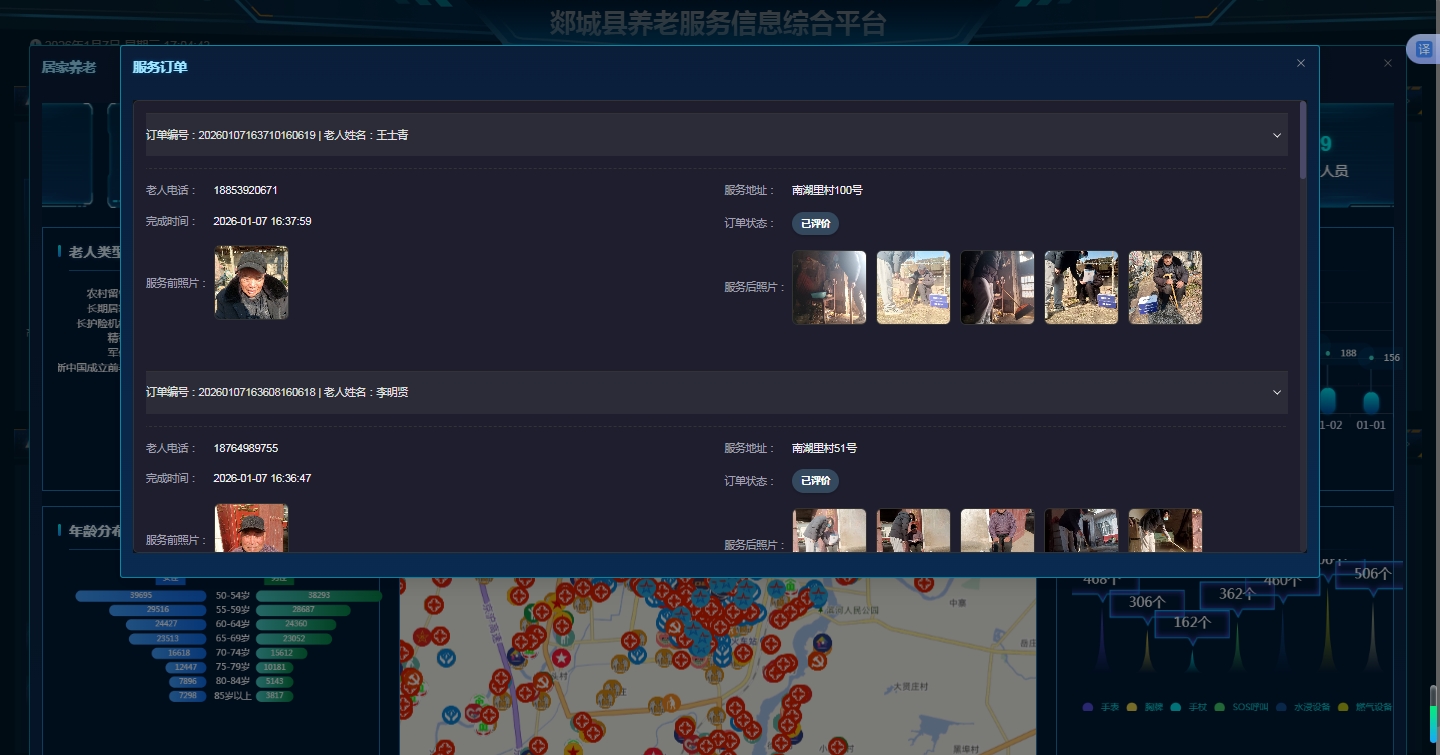Close the 服务订单 dialog
Screen dimensions: 1440x755
pyautogui.click(x=1301, y=63)
